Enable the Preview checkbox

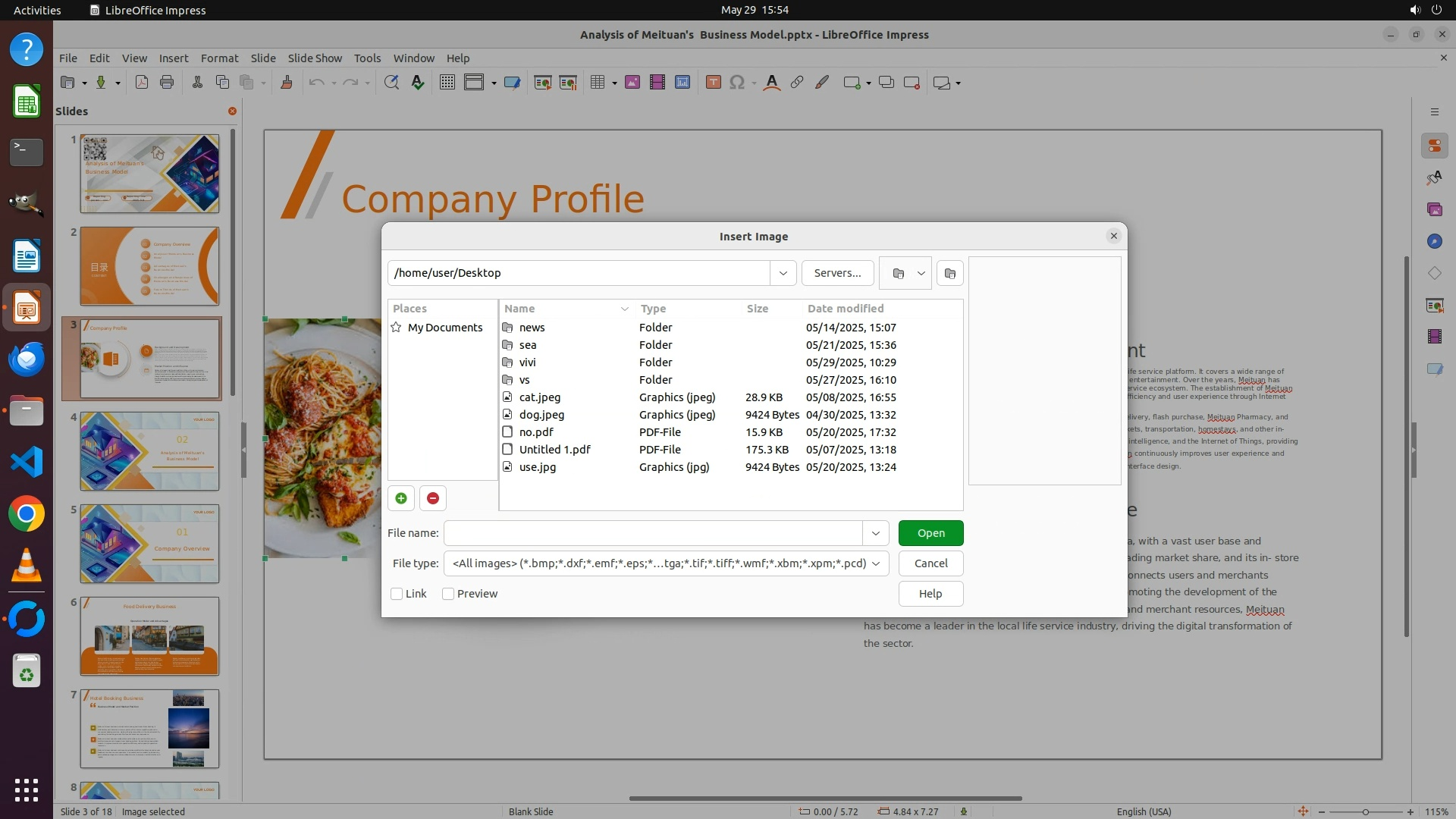[x=448, y=594]
